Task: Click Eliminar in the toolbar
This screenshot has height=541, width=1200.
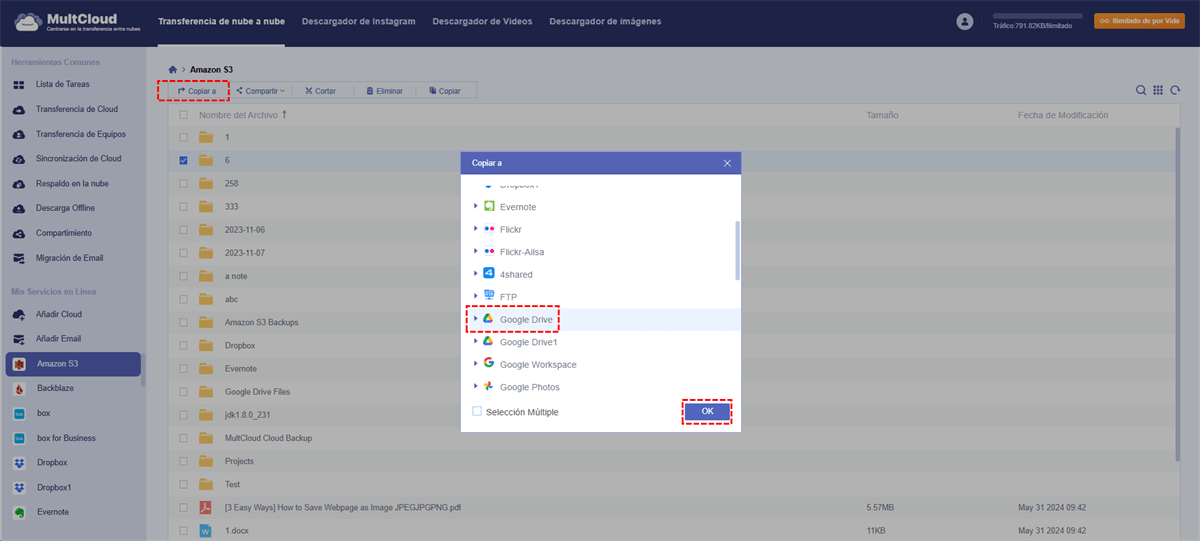Action: click(x=384, y=91)
